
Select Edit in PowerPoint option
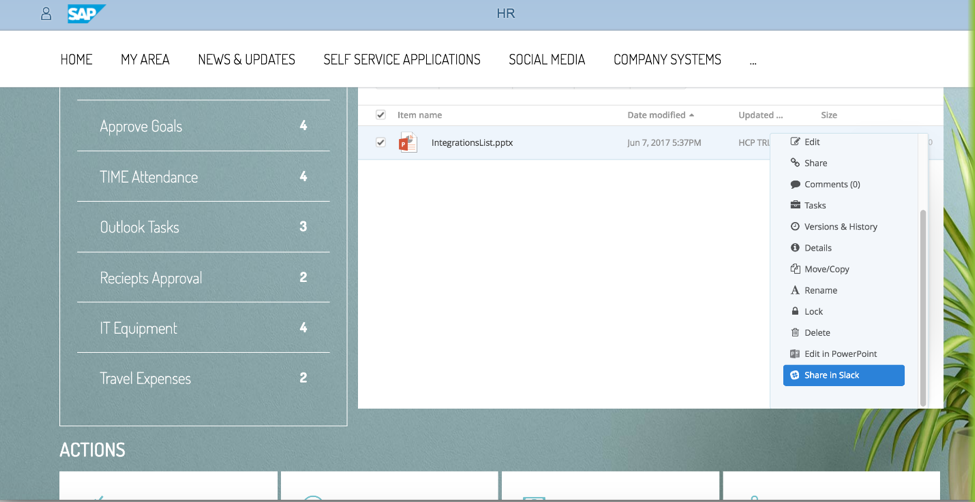click(x=840, y=354)
